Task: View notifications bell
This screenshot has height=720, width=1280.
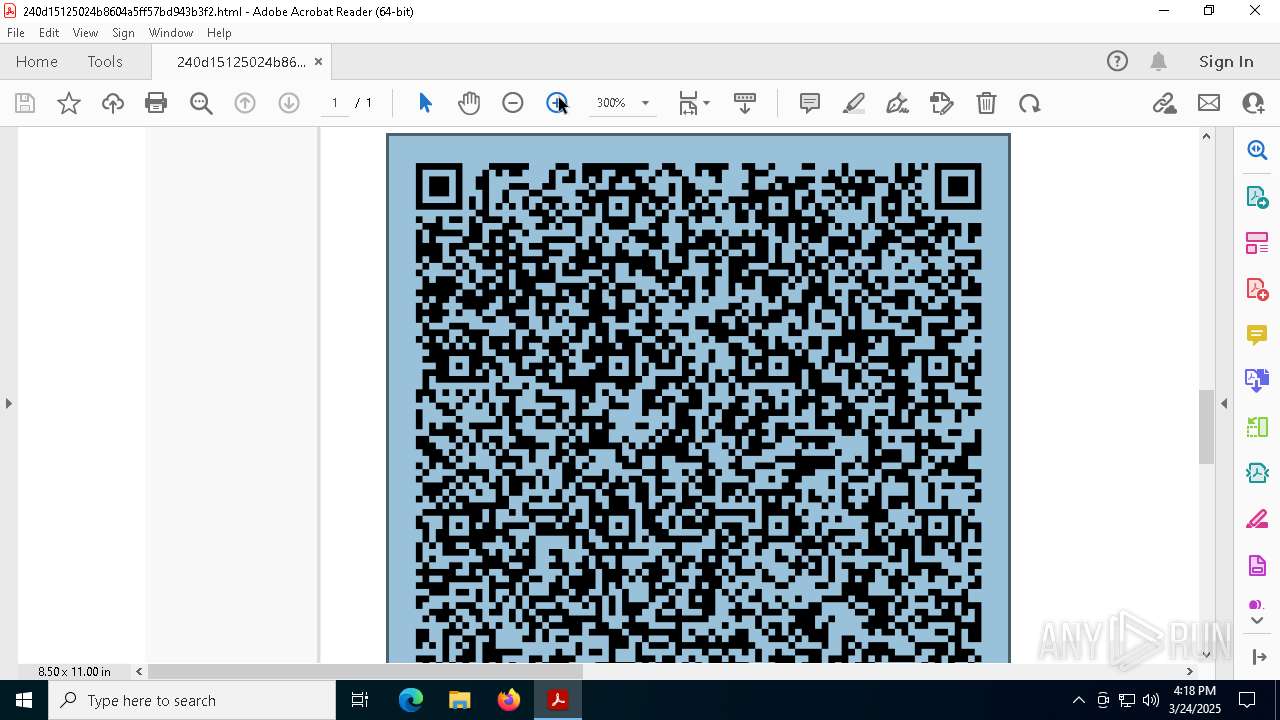Action: point(1159,61)
